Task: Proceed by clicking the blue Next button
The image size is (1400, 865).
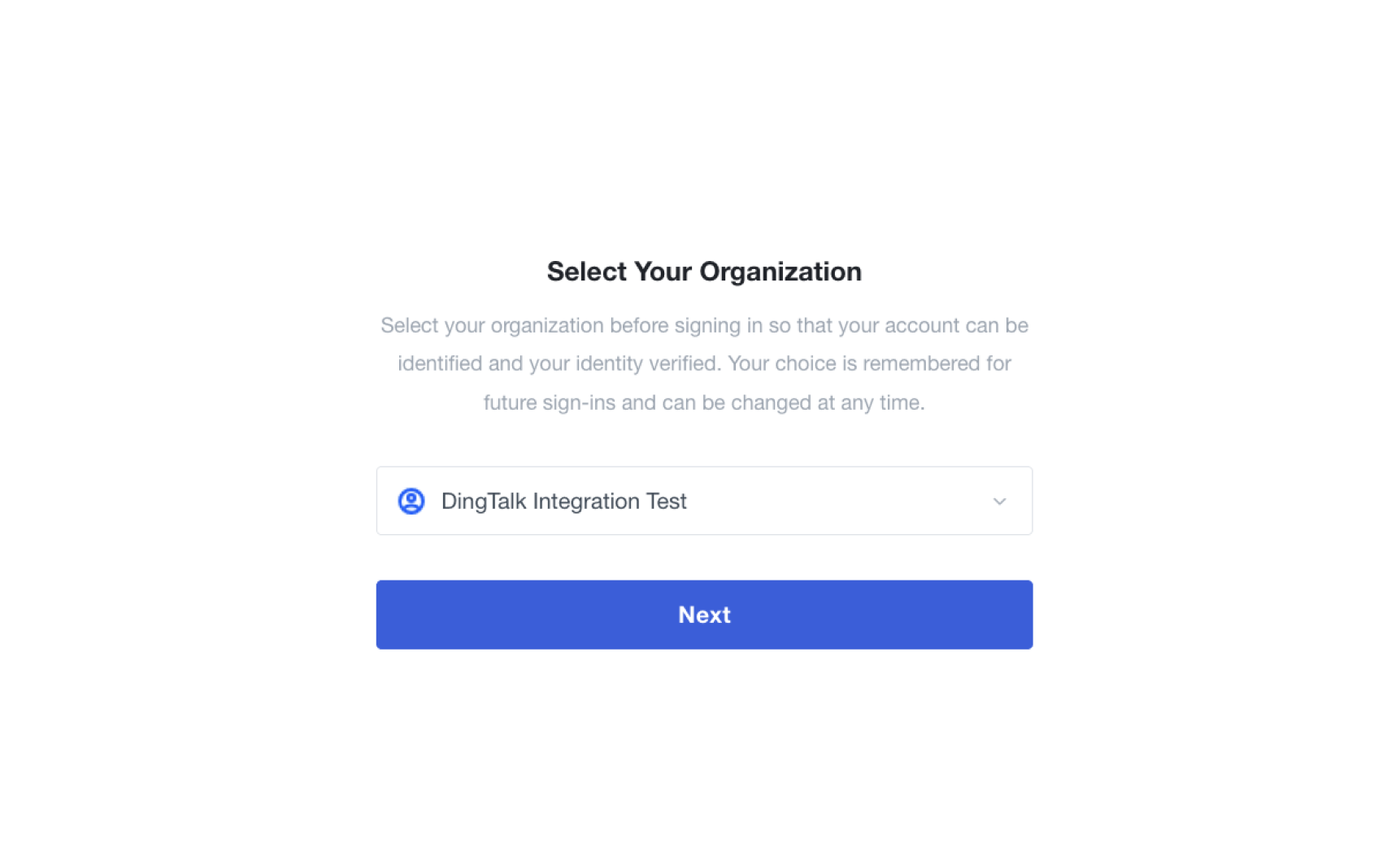Action: (704, 615)
